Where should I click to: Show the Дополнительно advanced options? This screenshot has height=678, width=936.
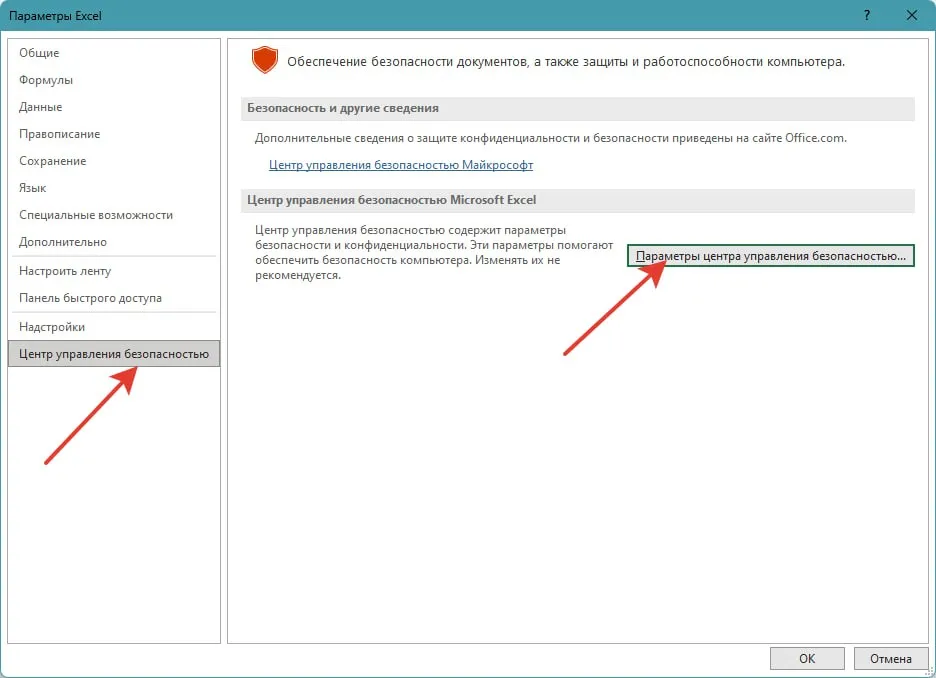pyautogui.click(x=63, y=242)
